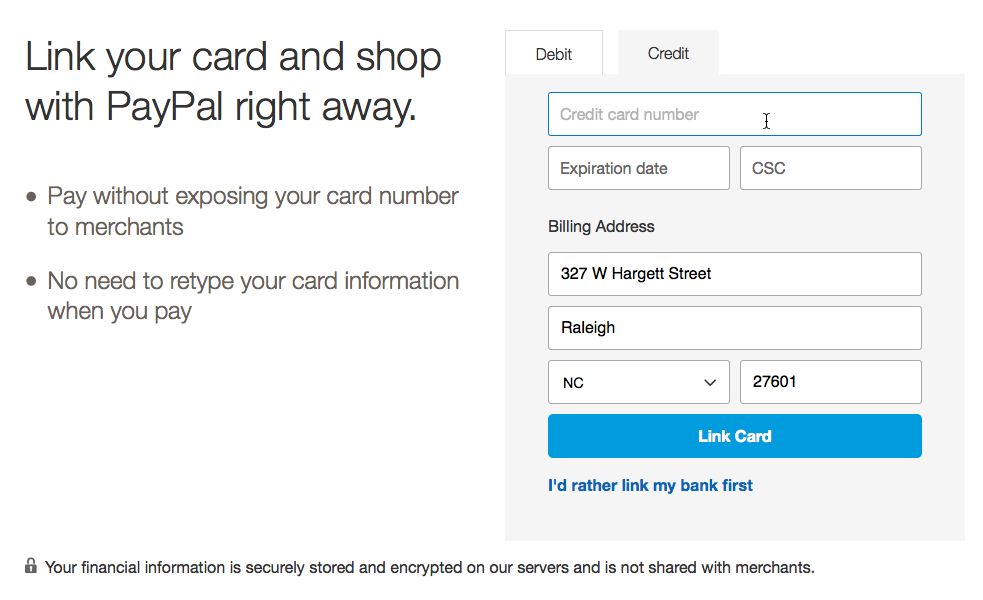Click the bullet about not retyping card information
Image resolution: width=983 pixels, height=600 pixels.
click(x=253, y=295)
